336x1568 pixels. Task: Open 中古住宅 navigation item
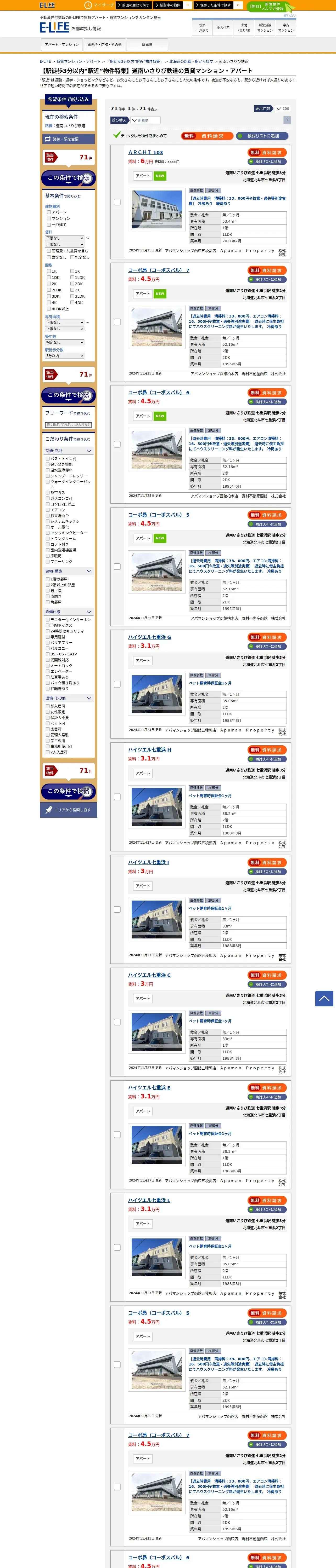pyautogui.click(x=223, y=27)
